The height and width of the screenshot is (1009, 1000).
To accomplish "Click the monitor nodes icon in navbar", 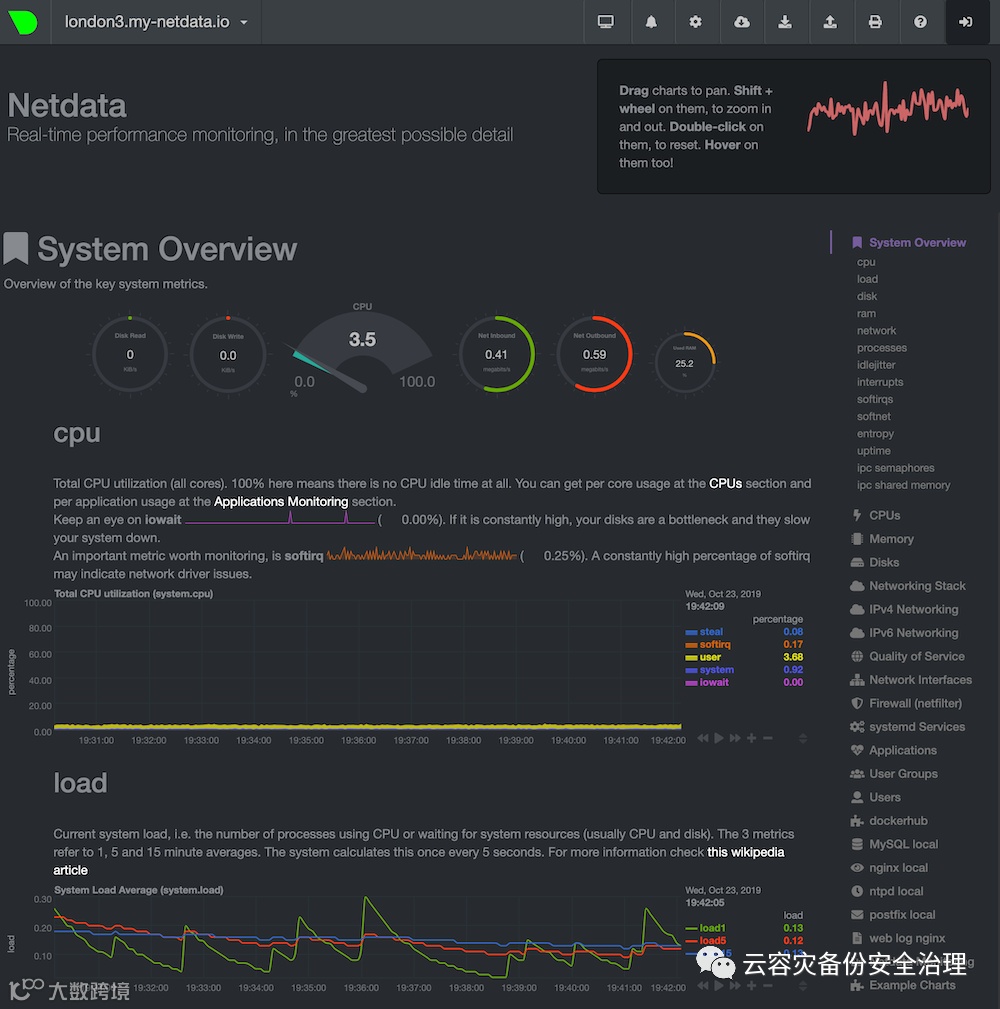I will click(606, 22).
